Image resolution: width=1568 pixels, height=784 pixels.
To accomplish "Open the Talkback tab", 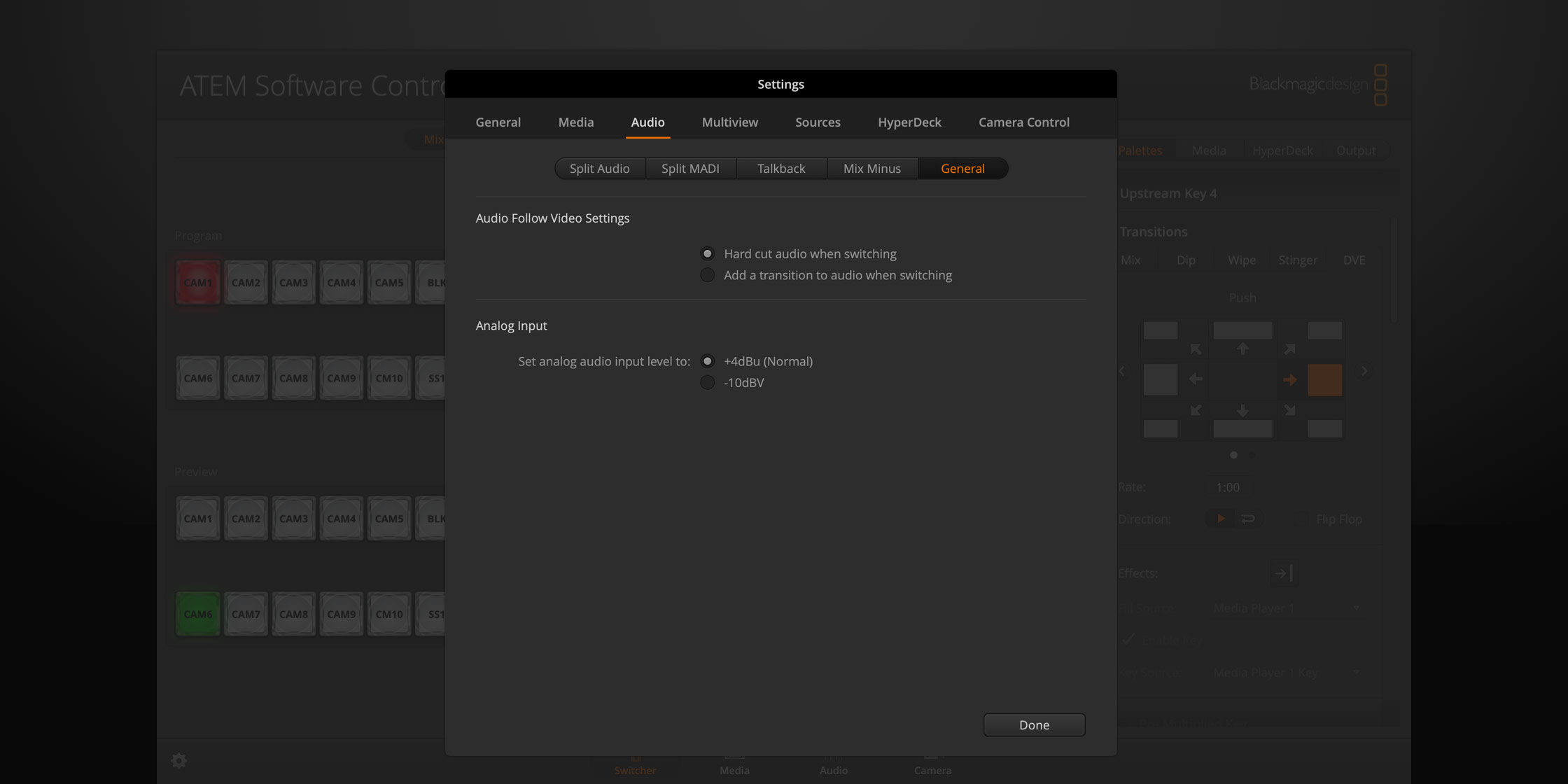I will pyautogui.click(x=781, y=168).
